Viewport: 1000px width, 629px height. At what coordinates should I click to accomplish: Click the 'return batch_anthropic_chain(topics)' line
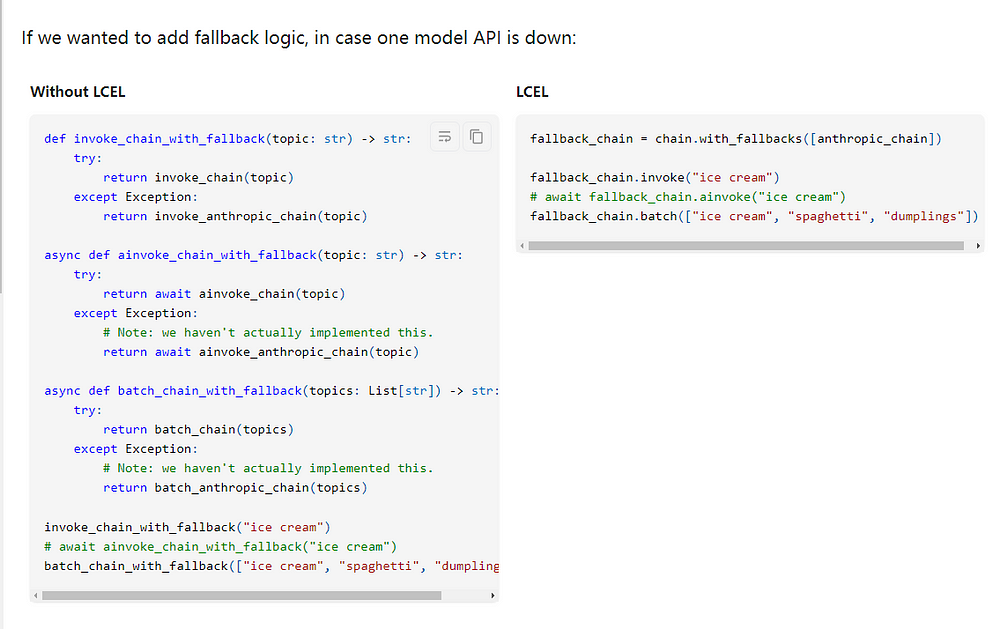[x=235, y=488]
